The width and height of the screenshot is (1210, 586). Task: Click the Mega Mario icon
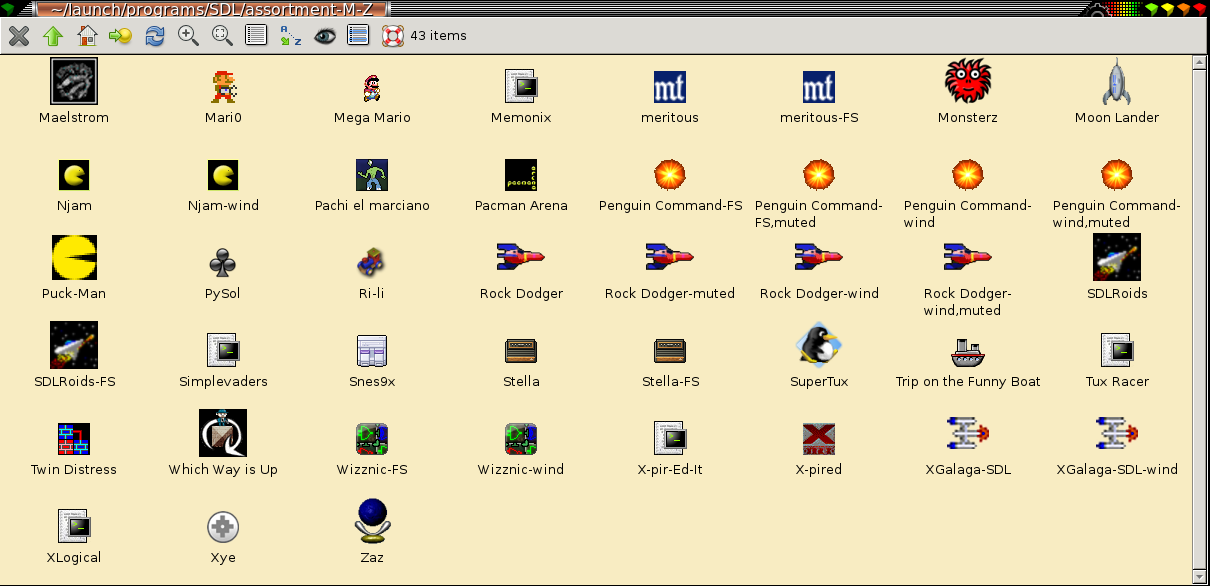pyautogui.click(x=372, y=87)
